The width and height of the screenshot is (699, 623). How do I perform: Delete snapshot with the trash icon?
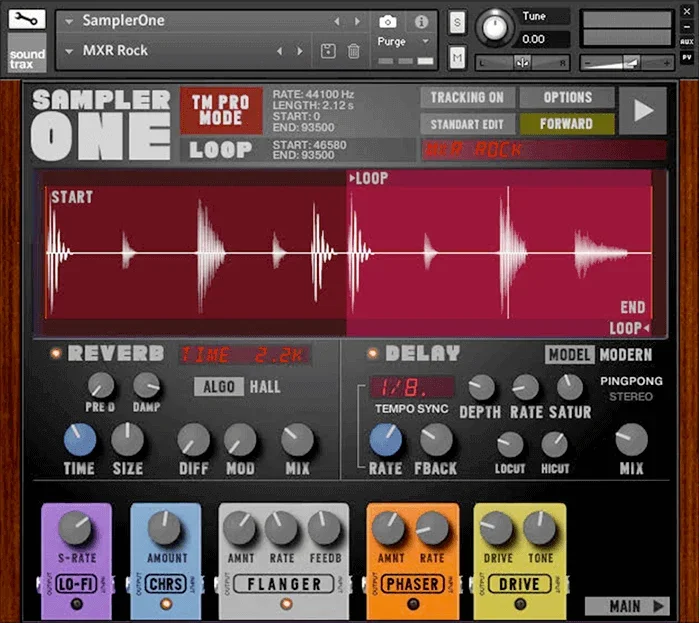[354, 51]
